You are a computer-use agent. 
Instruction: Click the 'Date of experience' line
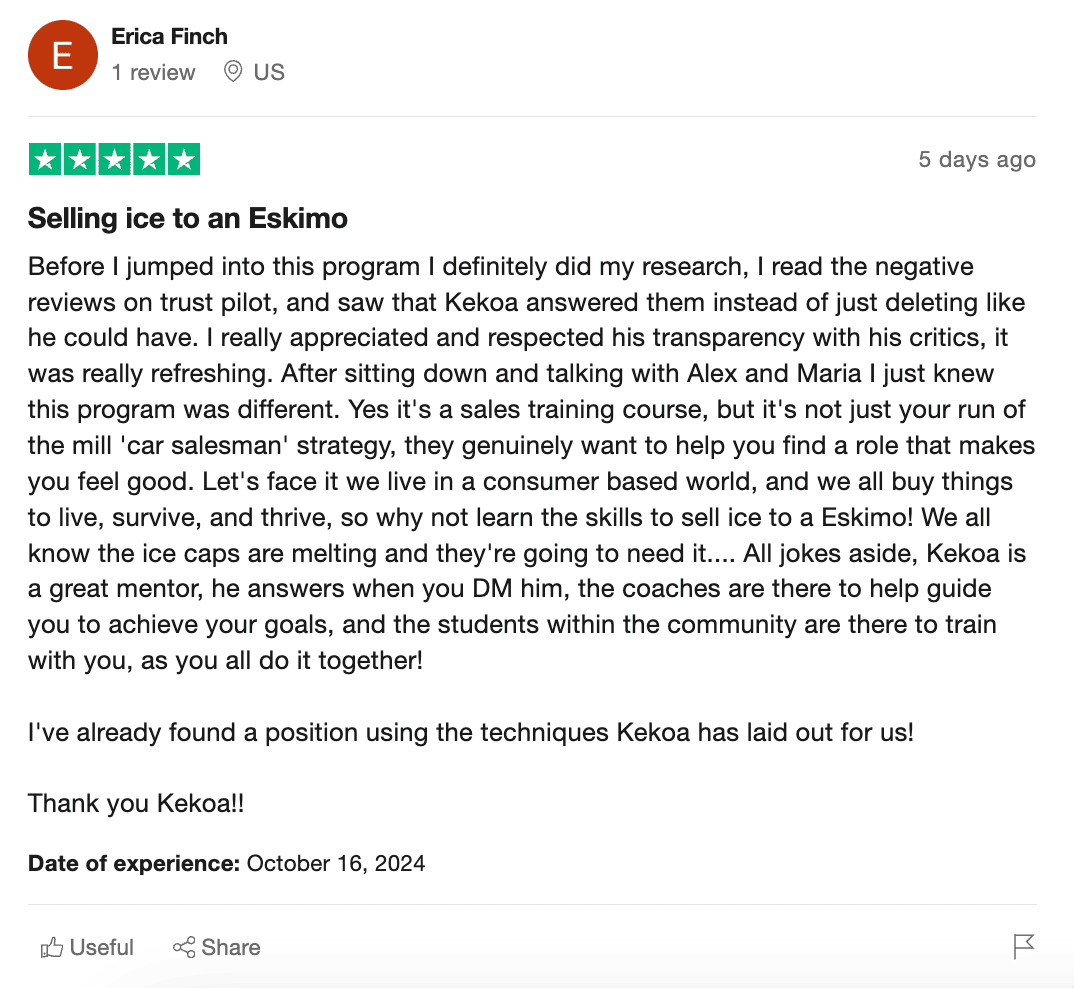(227, 863)
